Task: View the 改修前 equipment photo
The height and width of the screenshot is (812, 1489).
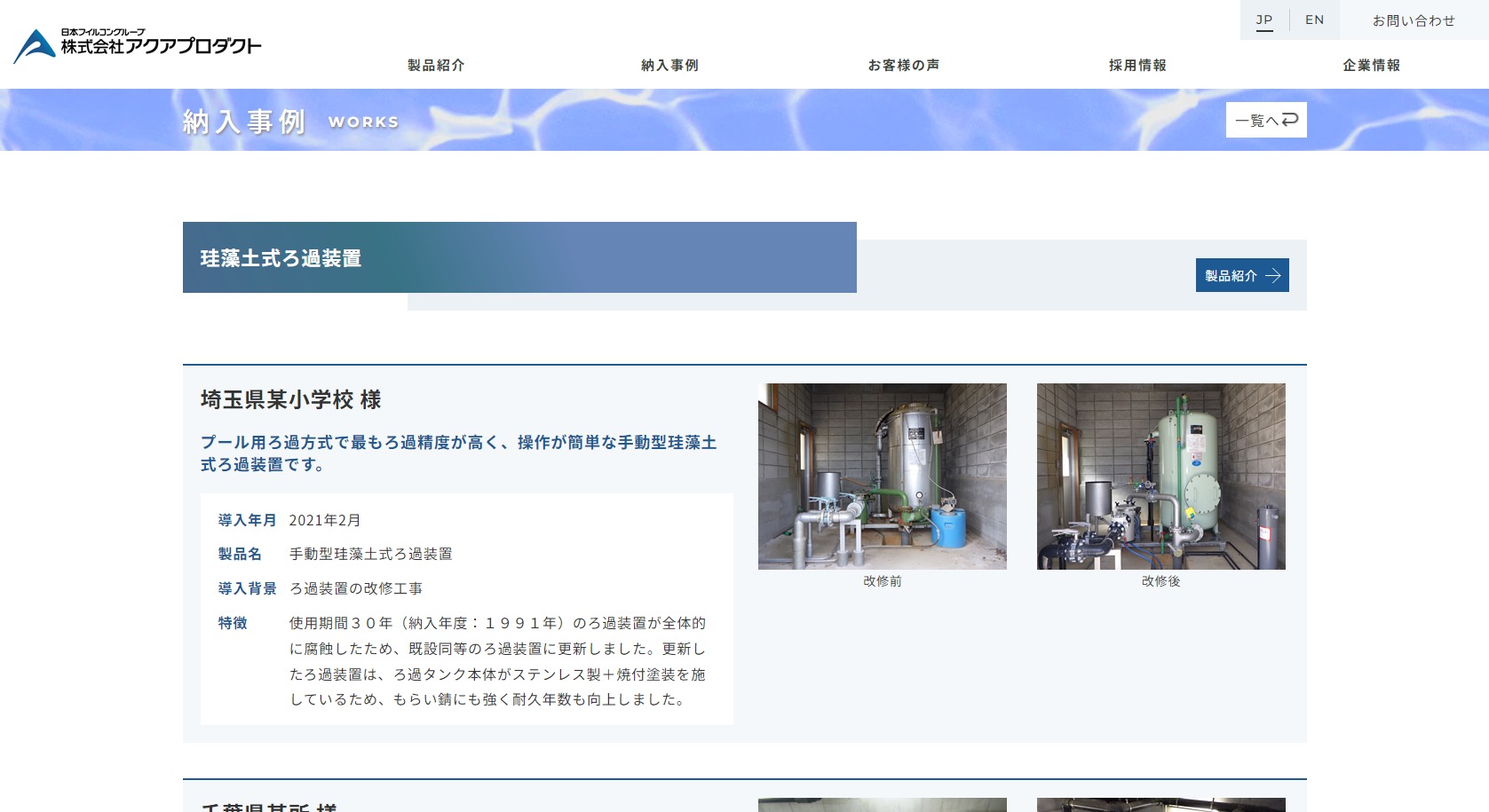Action: (882, 477)
